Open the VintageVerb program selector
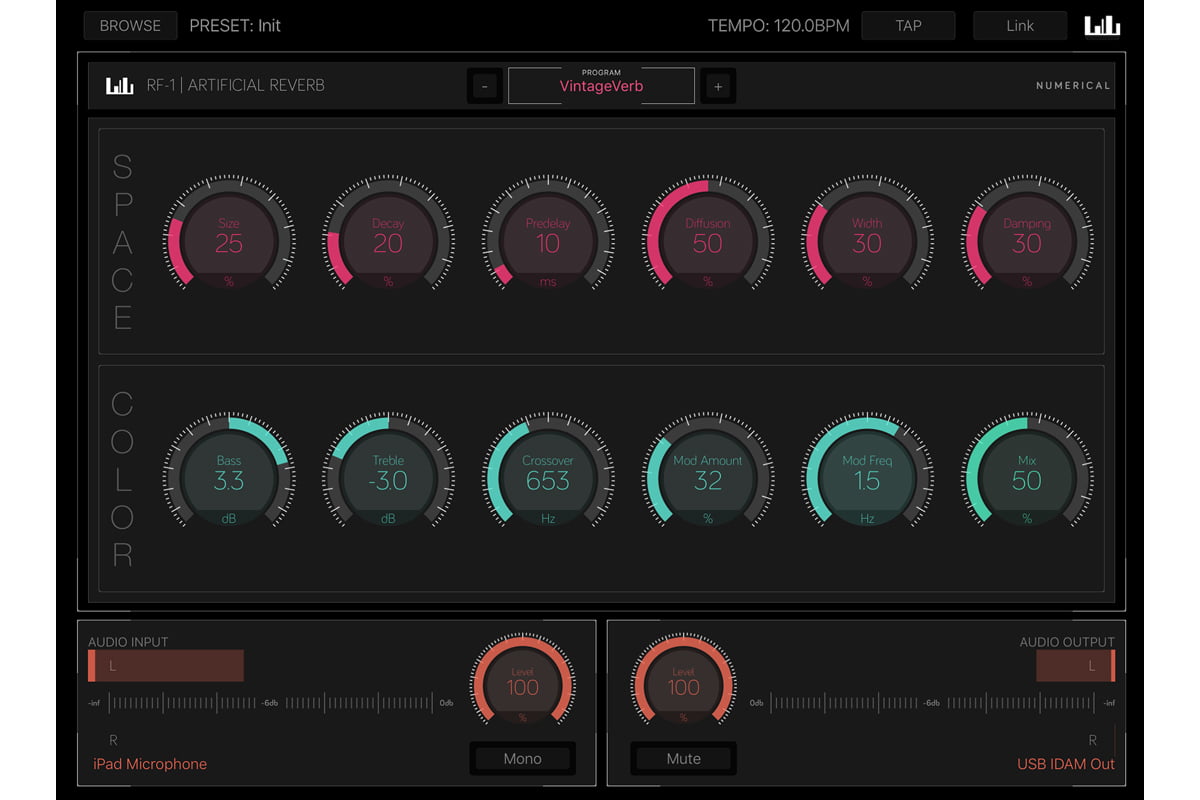Screen dimensions: 1200x800 [x=601, y=86]
